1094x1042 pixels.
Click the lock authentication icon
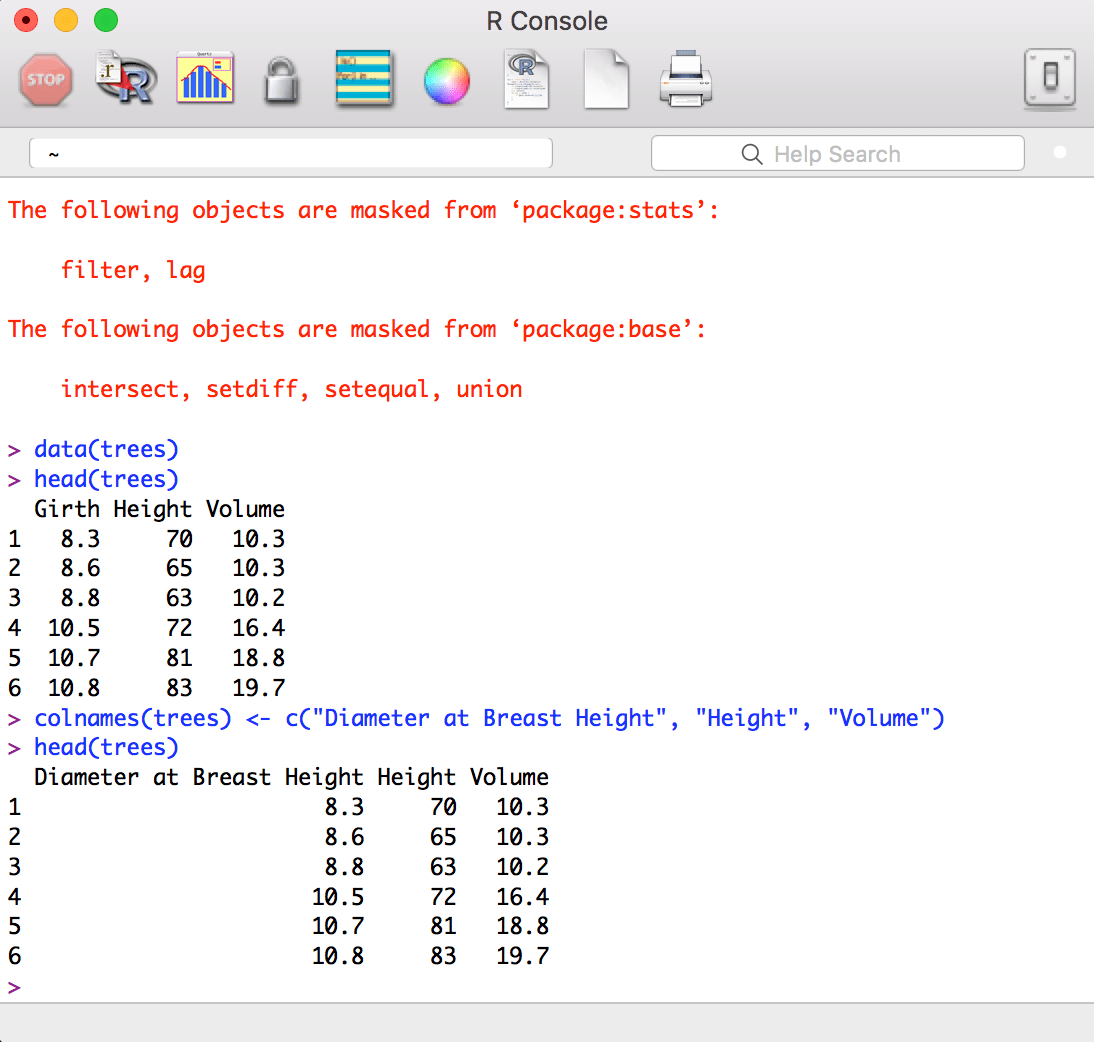(284, 80)
